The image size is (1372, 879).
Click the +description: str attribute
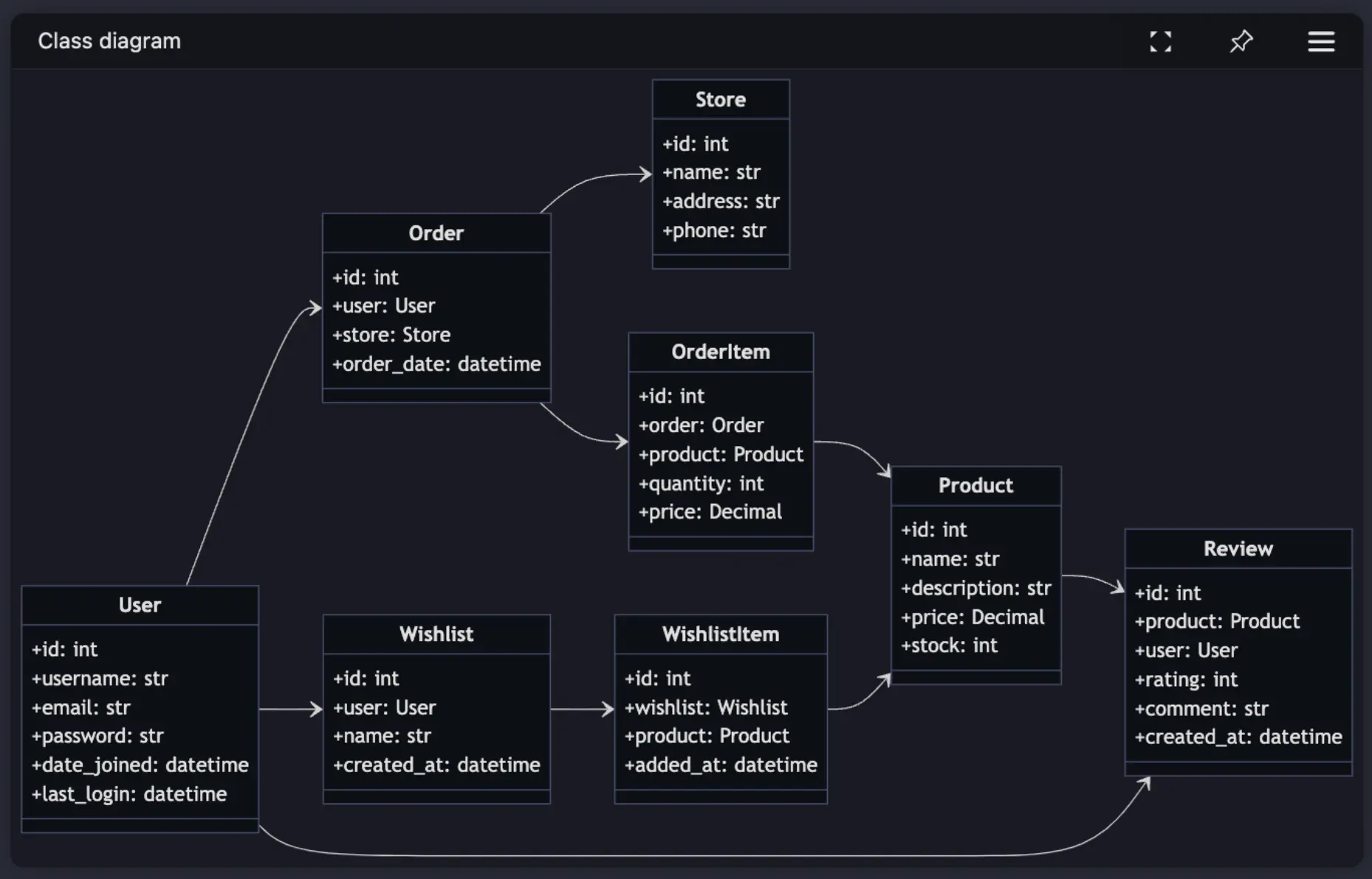[x=975, y=589]
